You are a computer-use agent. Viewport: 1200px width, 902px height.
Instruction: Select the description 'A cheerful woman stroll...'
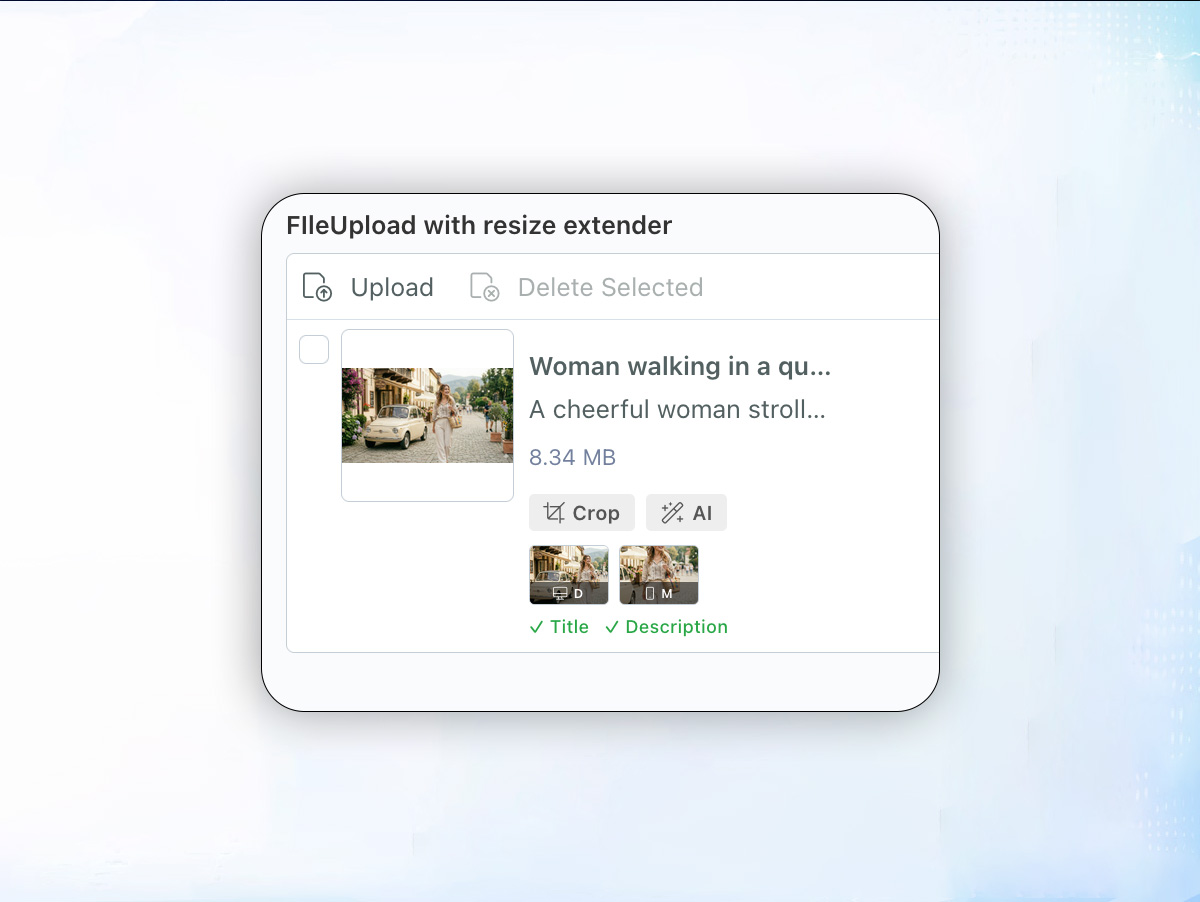point(677,410)
